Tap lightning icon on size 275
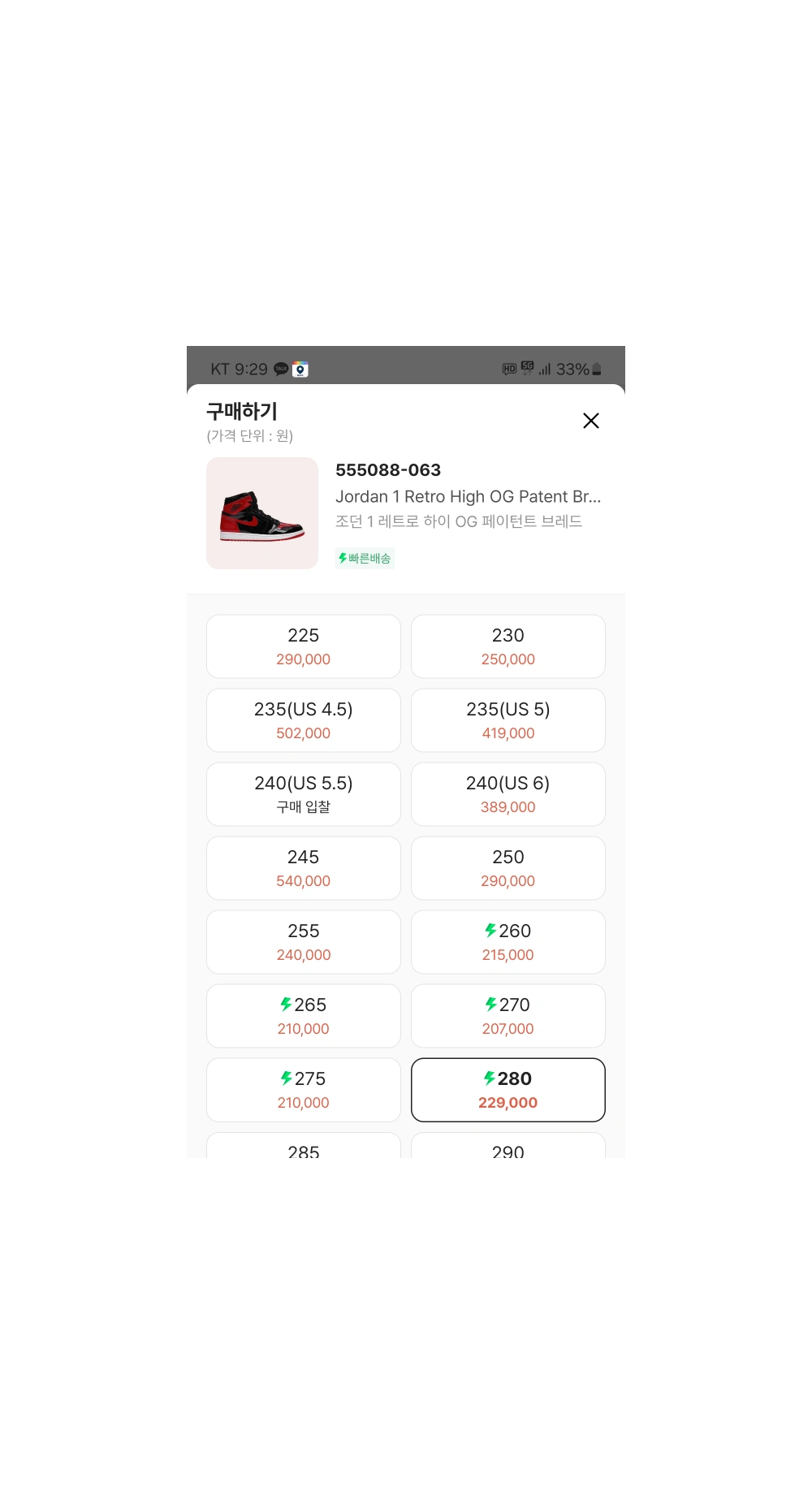Viewport: 812px width, 1504px height. (286, 1078)
